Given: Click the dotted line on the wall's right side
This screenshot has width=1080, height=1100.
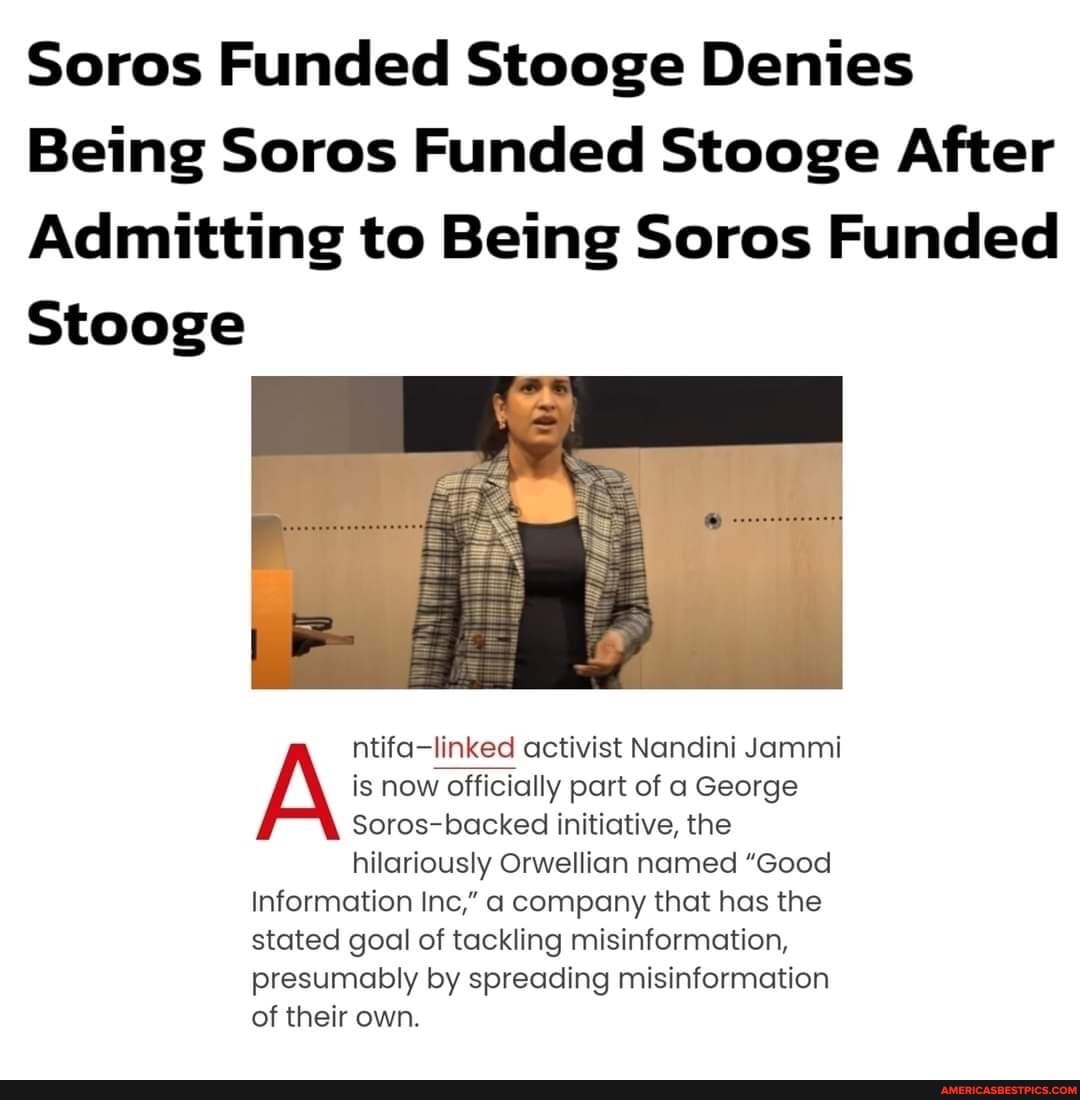Looking at the screenshot, I should [787, 520].
